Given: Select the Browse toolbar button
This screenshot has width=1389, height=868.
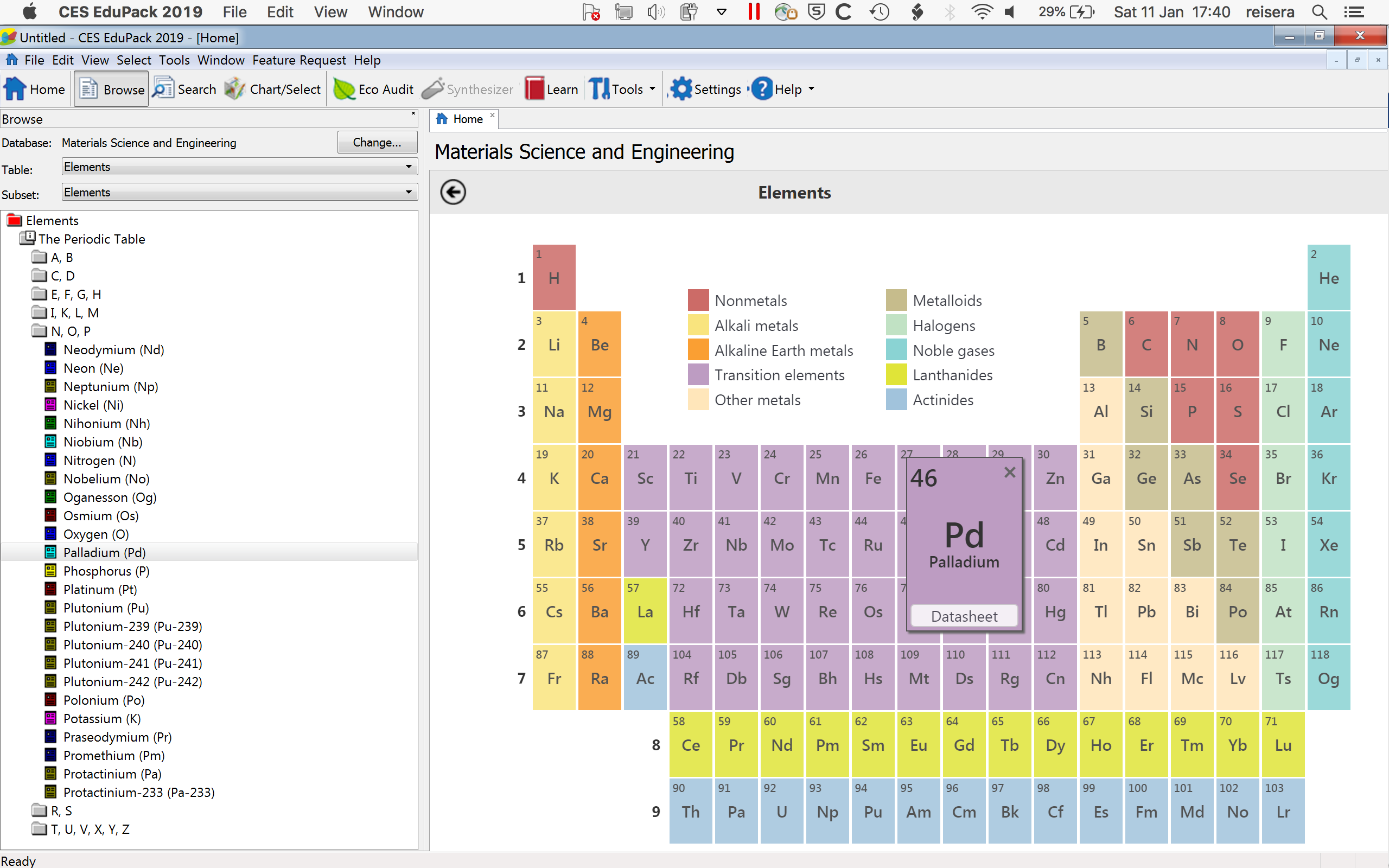Looking at the screenshot, I should (111, 89).
